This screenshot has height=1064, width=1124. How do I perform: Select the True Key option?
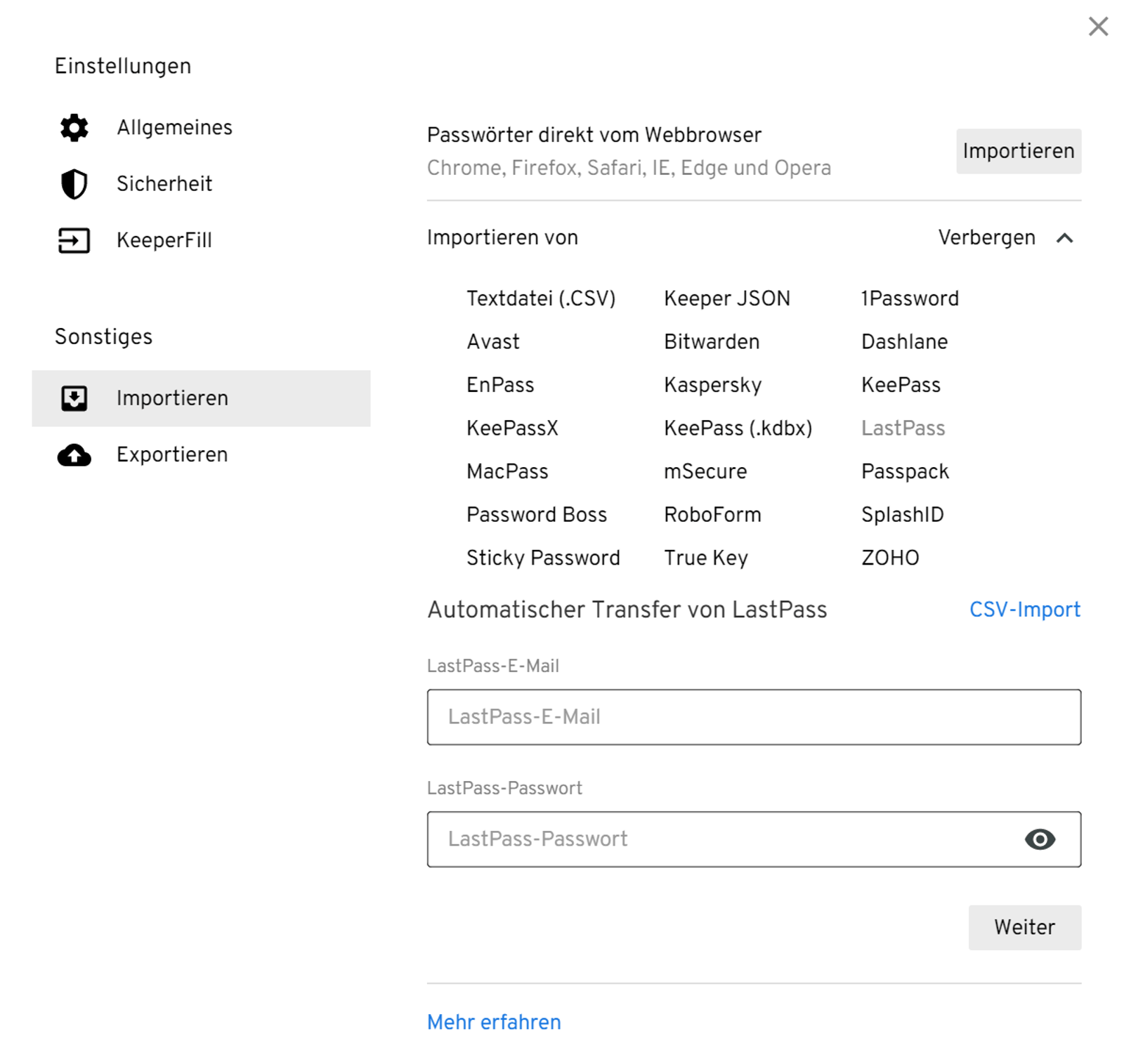(705, 558)
